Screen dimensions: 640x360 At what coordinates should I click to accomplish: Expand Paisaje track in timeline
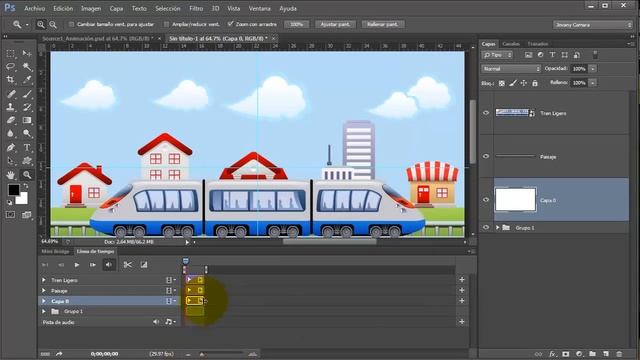coord(44,291)
